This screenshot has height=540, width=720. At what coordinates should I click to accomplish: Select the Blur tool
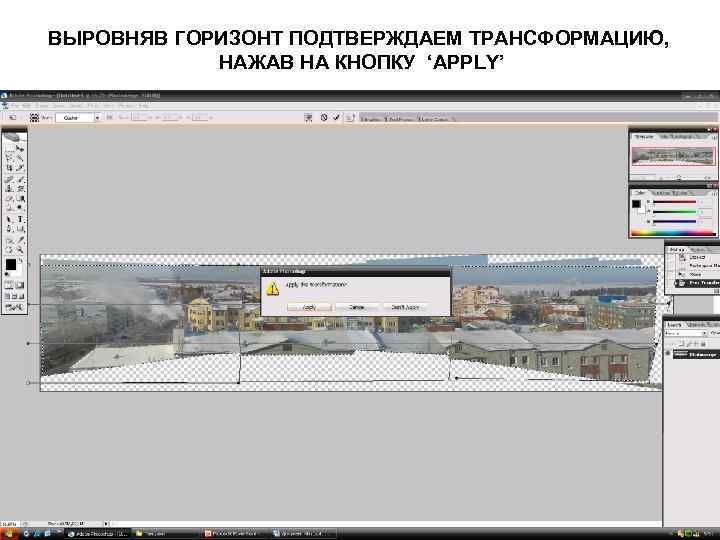point(9,208)
